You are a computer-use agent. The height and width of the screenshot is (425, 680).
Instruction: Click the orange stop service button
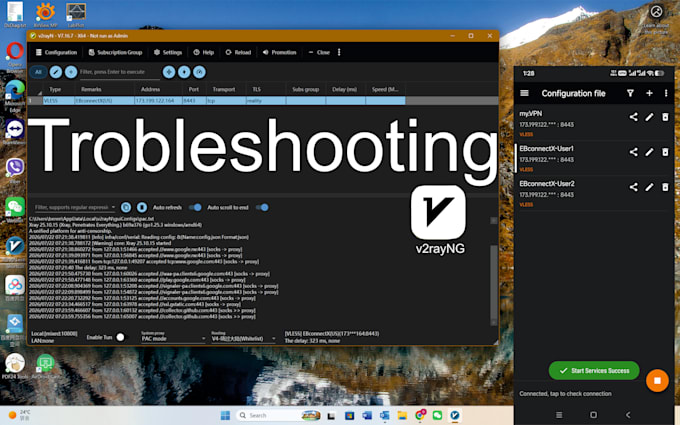click(657, 380)
